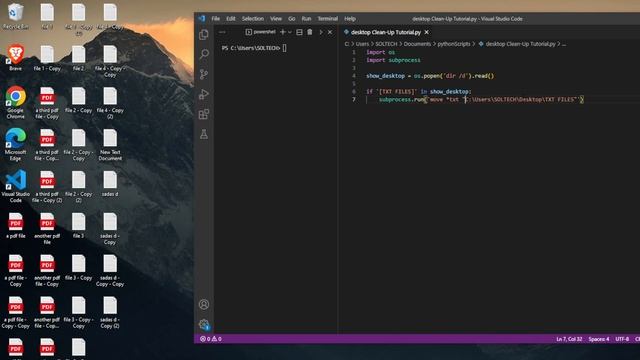Select the 'file 2' desktop file

[78, 58]
